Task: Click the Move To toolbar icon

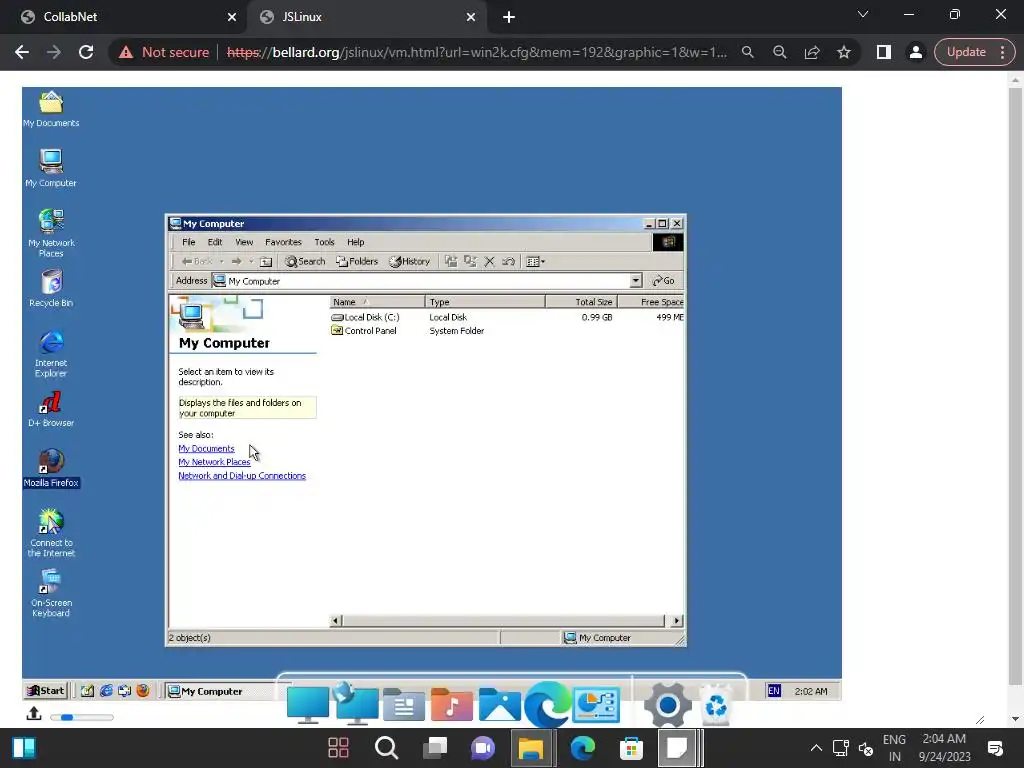Action: coord(451,261)
